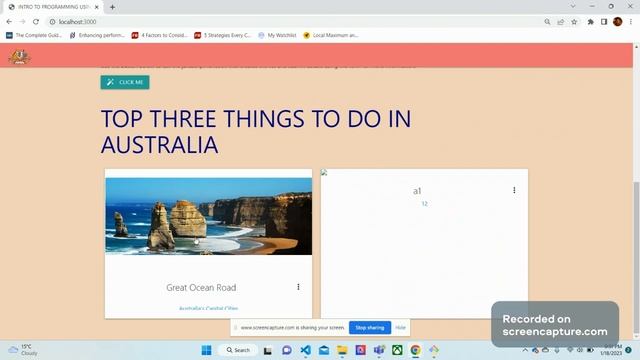Open the Windows Start menu
The width and height of the screenshot is (640, 360).
point(207,350)
